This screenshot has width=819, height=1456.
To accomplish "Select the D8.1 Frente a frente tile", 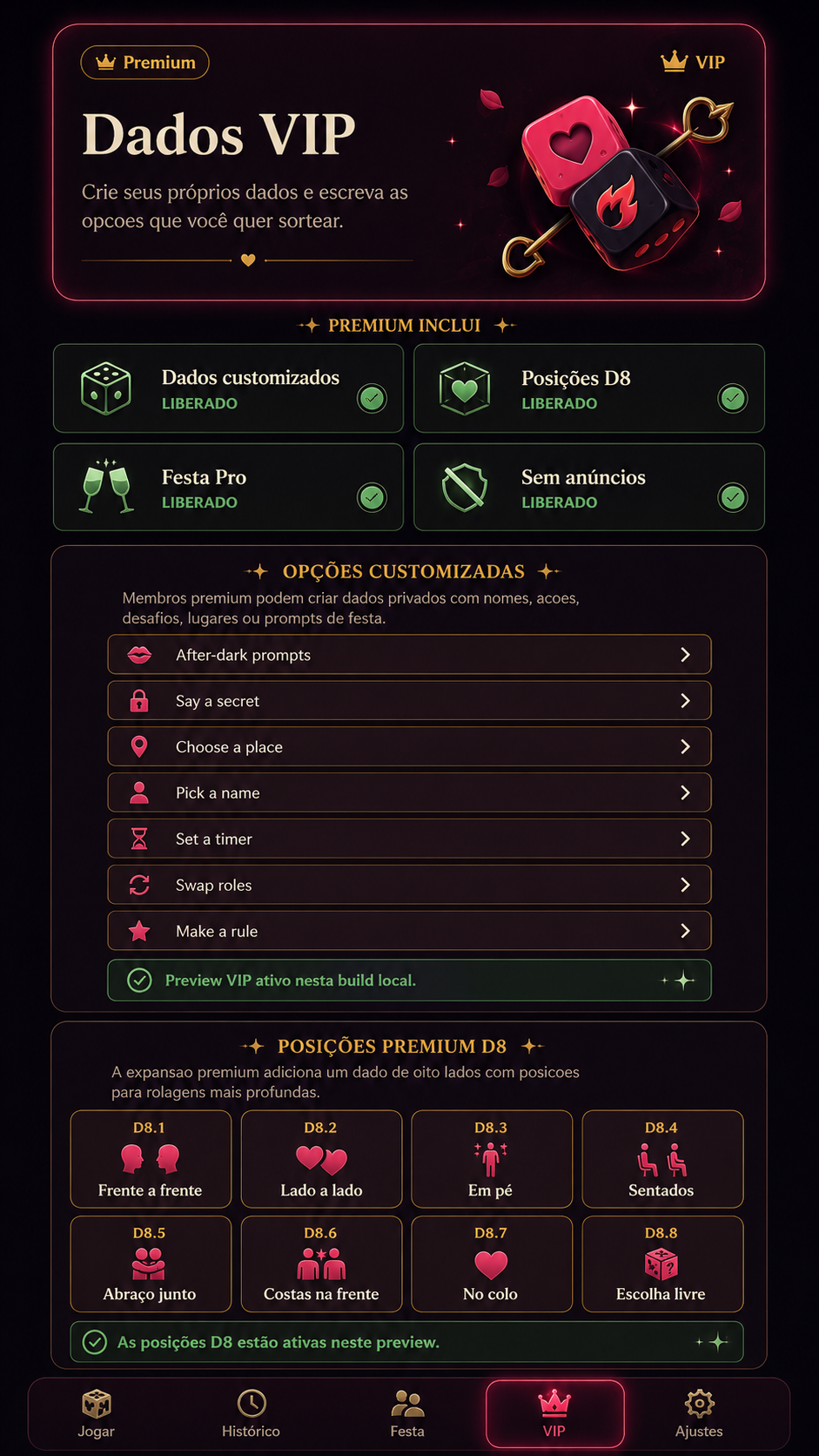I will coord(151,1158).
